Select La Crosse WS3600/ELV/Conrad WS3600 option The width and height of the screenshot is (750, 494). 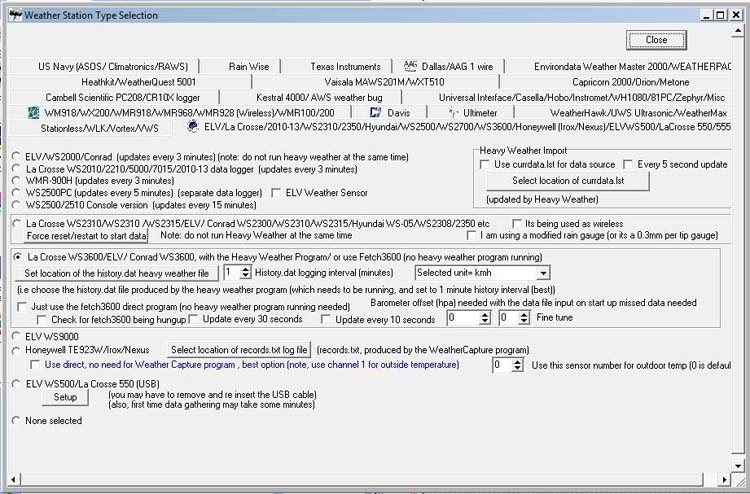(x=18, y=257)
